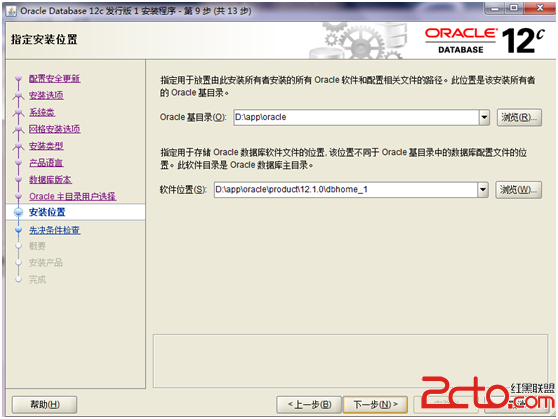Open the Oracle base directory dropdown arrow
This screenshot has height=419, width=558.
click(484, 117)
